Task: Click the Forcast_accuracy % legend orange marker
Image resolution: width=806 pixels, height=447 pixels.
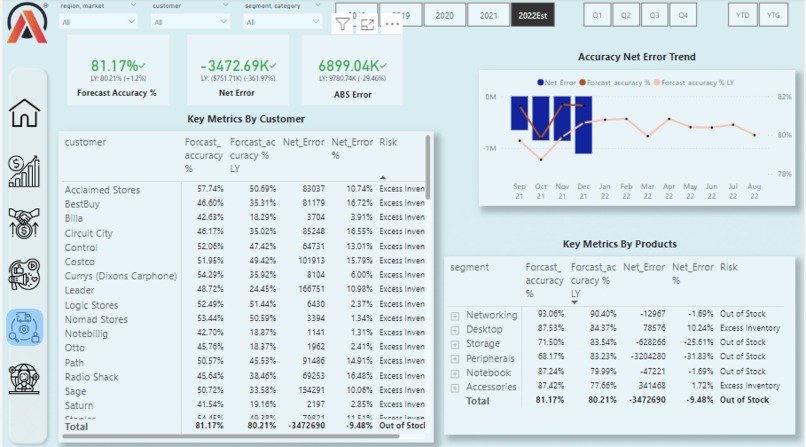Action: point(582,82)
